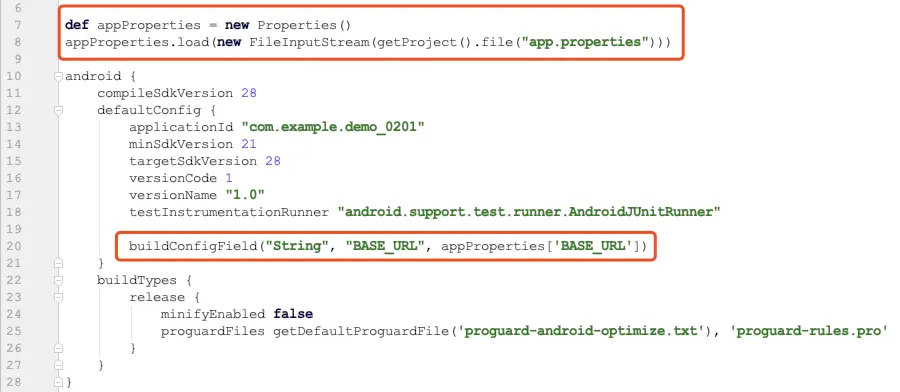Click versionCode value 1

pyautogui.click(x=228, y=178)
